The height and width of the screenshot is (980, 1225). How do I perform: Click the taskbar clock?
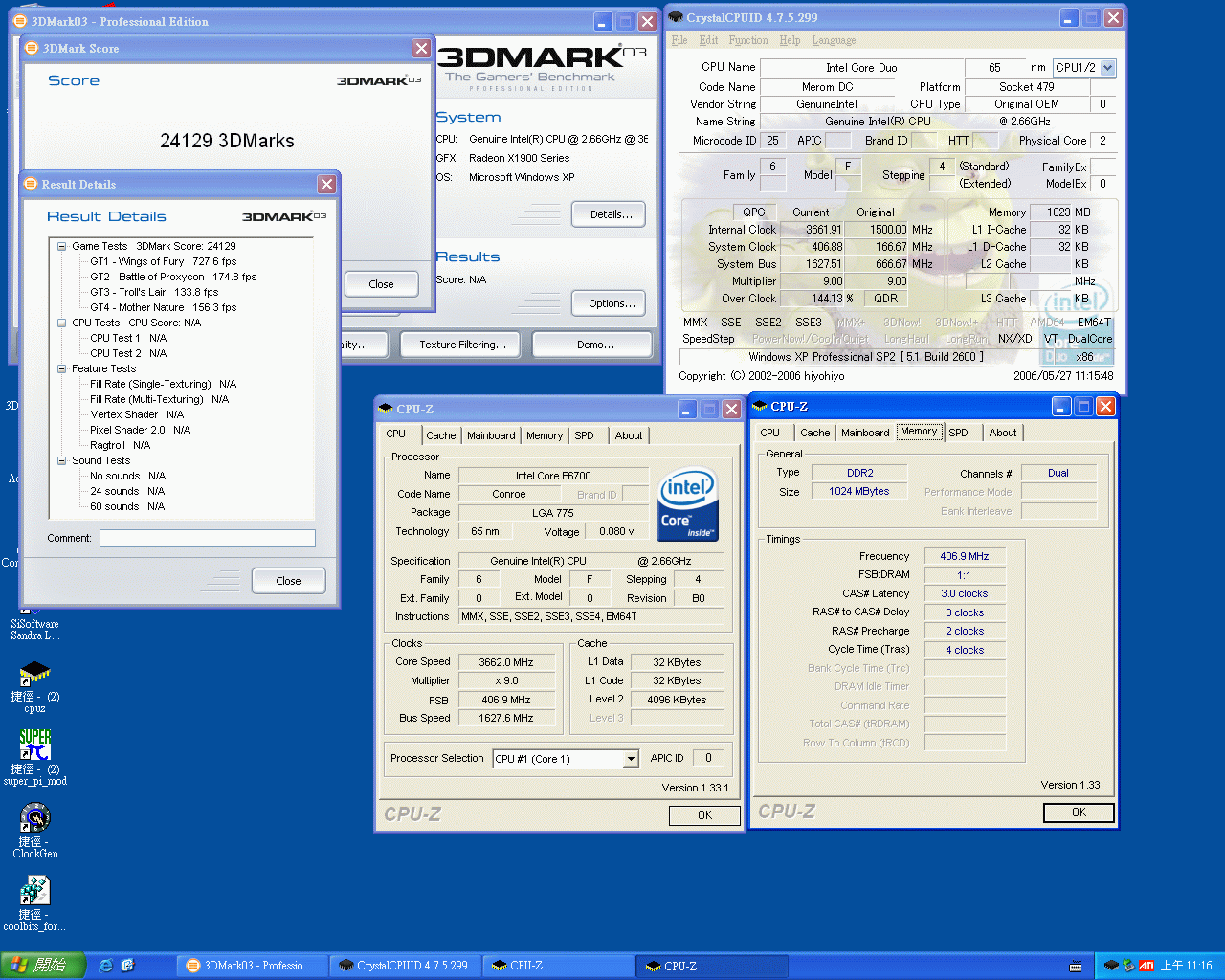tap(1186, 966)
